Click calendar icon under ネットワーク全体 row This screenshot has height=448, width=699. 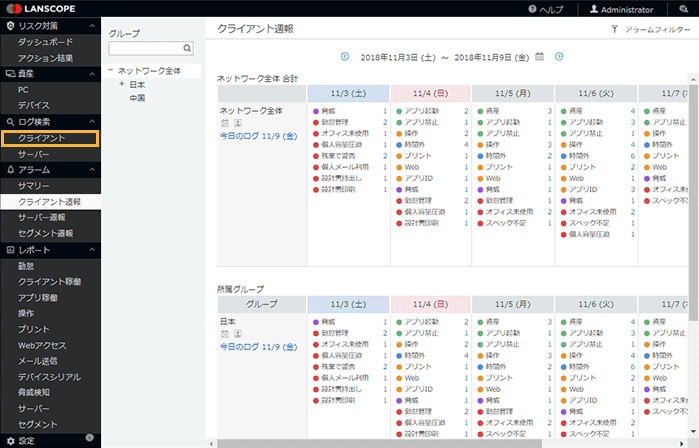(224, 123)
